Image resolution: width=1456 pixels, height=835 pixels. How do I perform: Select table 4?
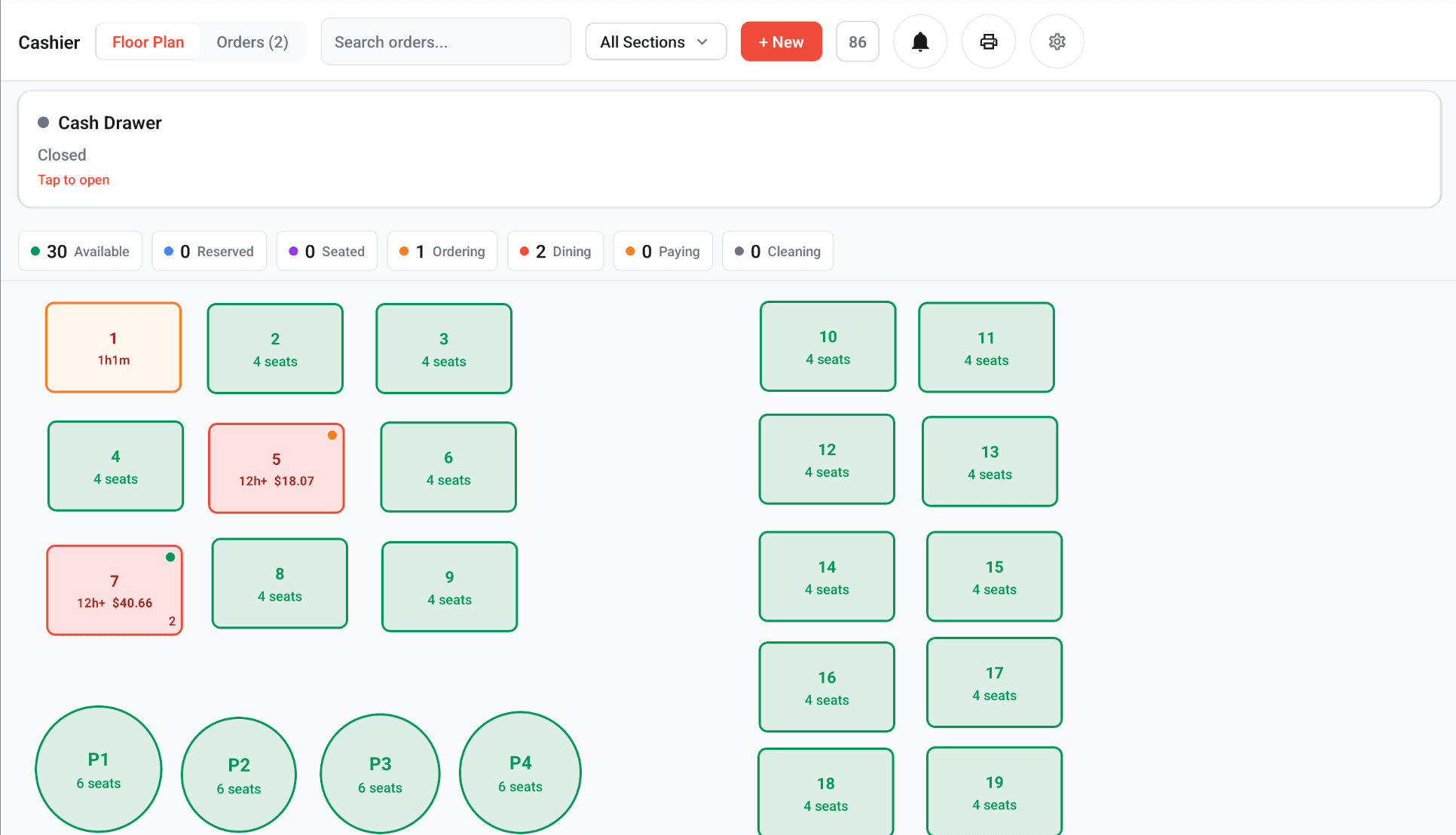[115, 466]
